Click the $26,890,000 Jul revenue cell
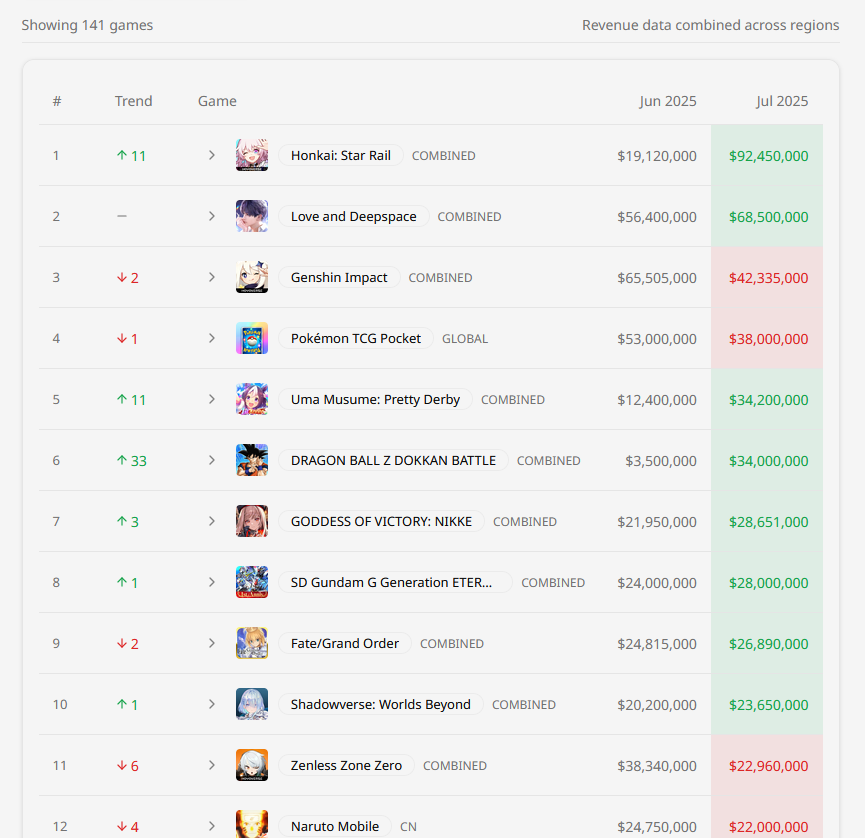Screen dimensions: 865x838 [x=768, y=644]
